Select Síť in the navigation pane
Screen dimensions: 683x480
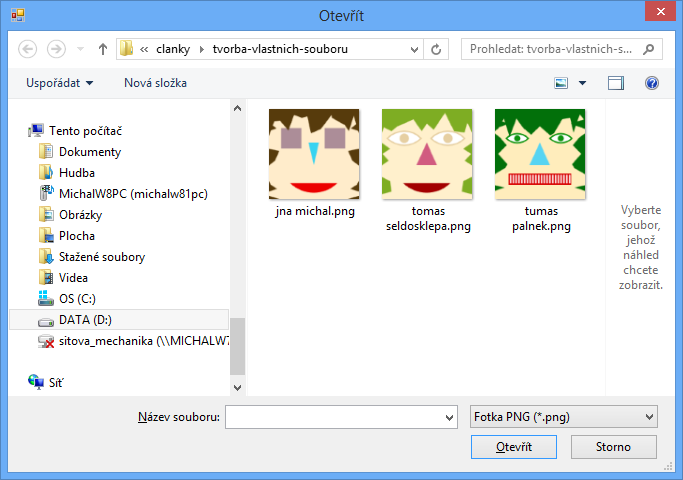[56, 382]
